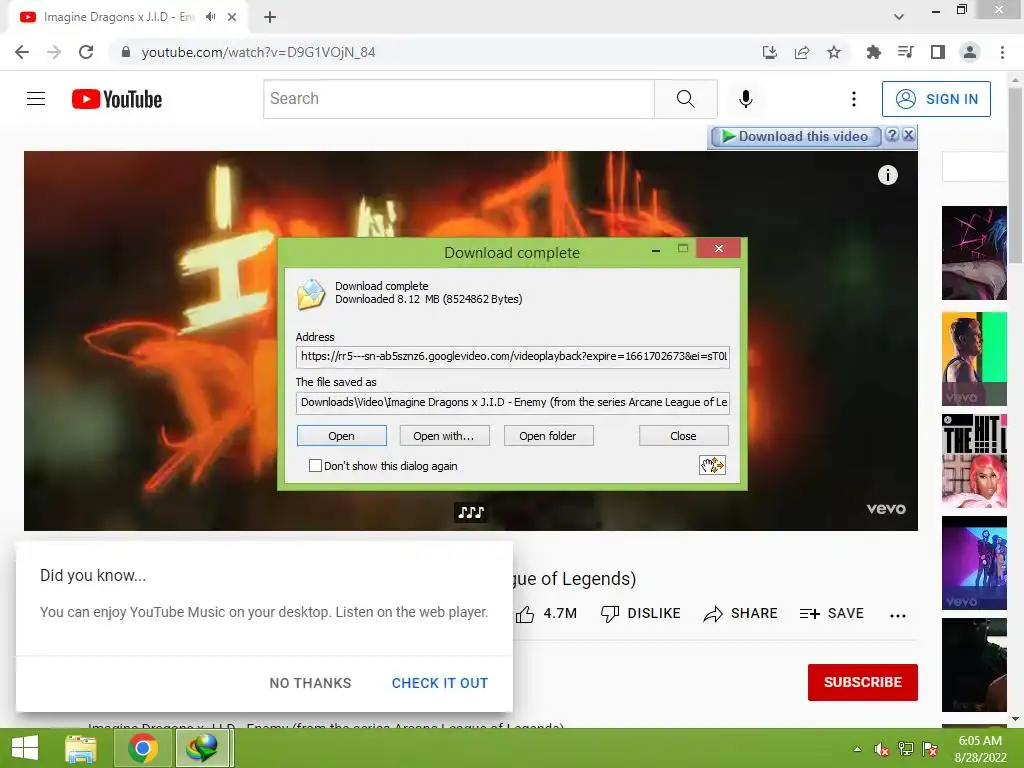
Task: Open the tab search dropdown chevron
Action: click(x=899, y=17)
